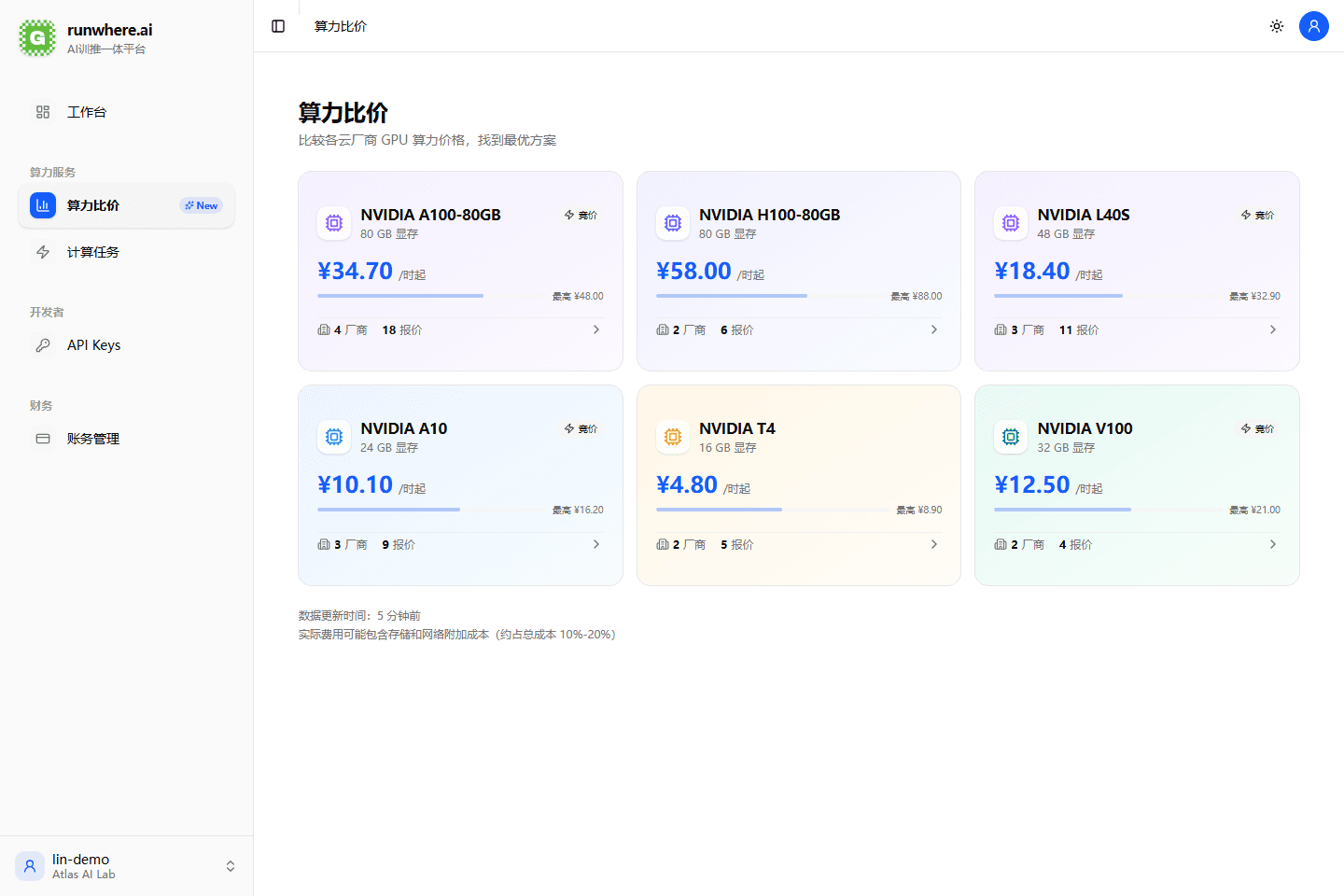Click the New badge beside 算力比价
Screen dimensions: 1344x896
[202, 205]
